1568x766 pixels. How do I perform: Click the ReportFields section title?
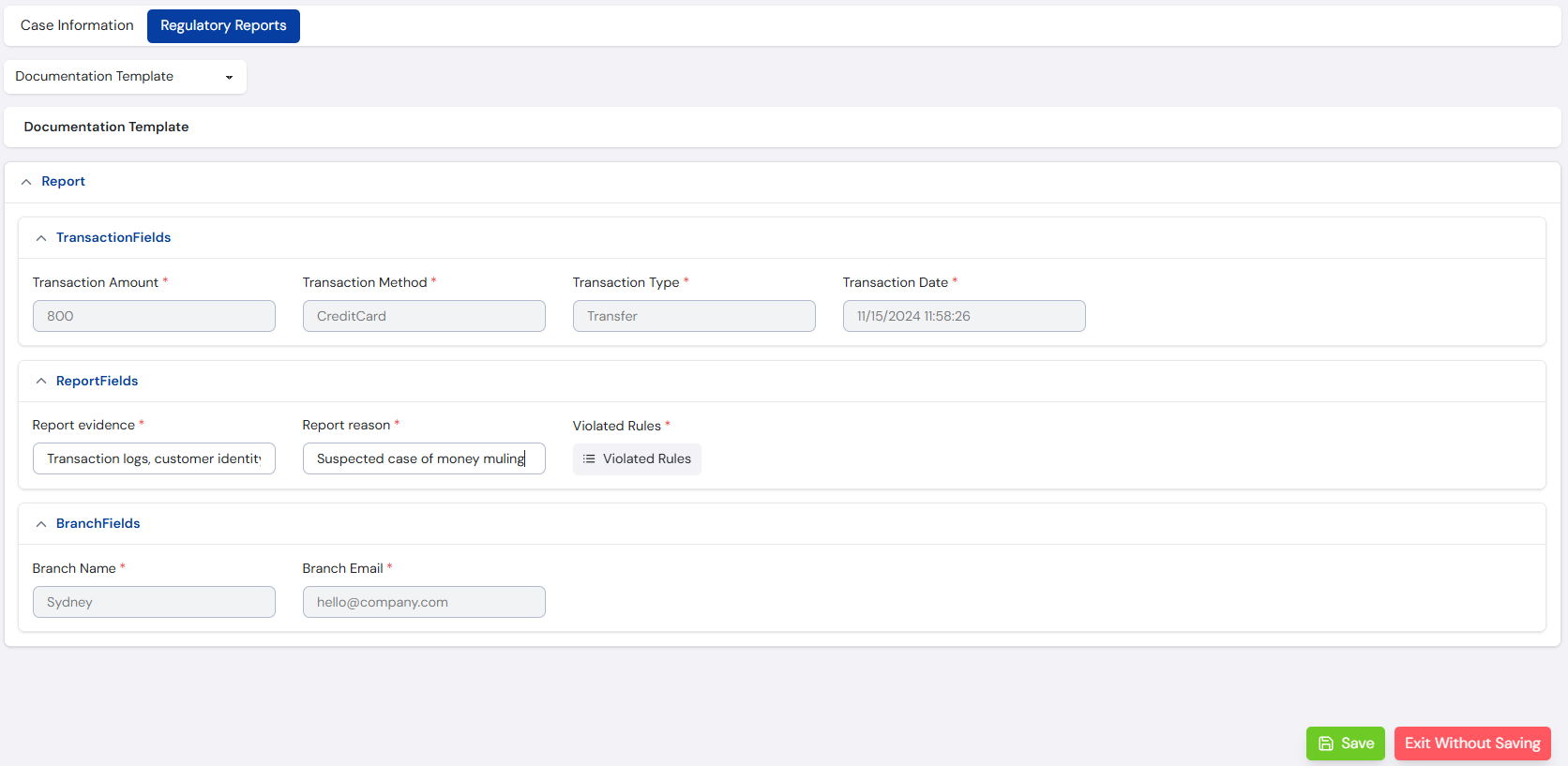point(97,381)
